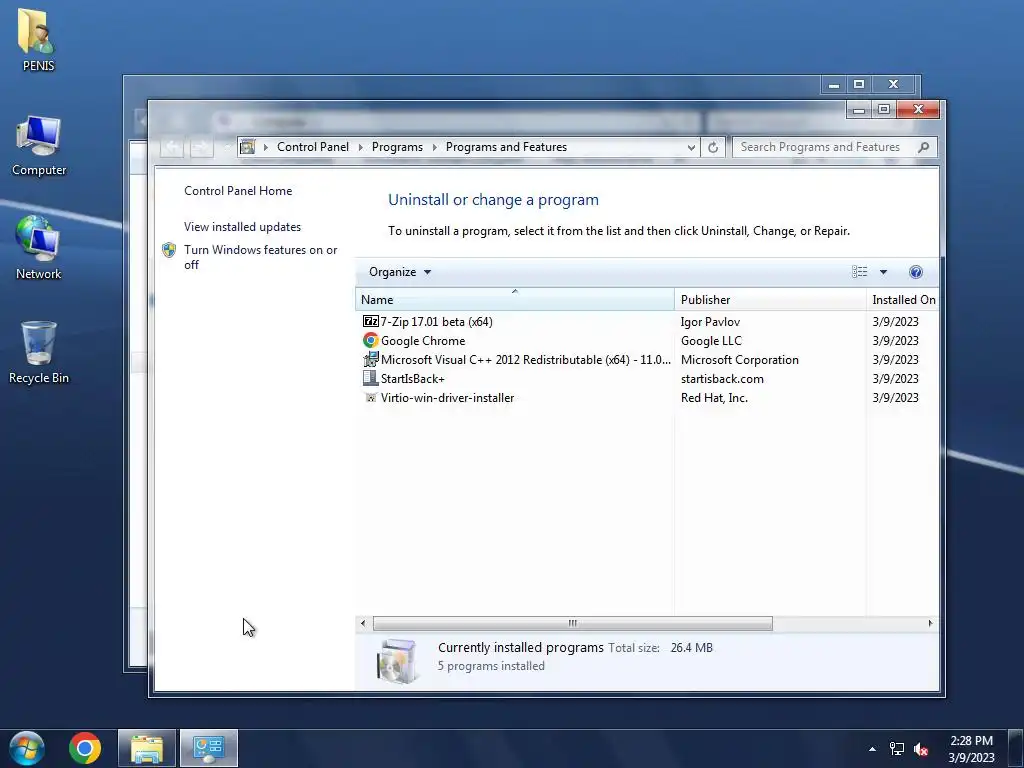Screen dimensions: 1024x768
Task: Click the Programs breadcrumb
Action: pyautogui.click(x=397, y=147)
